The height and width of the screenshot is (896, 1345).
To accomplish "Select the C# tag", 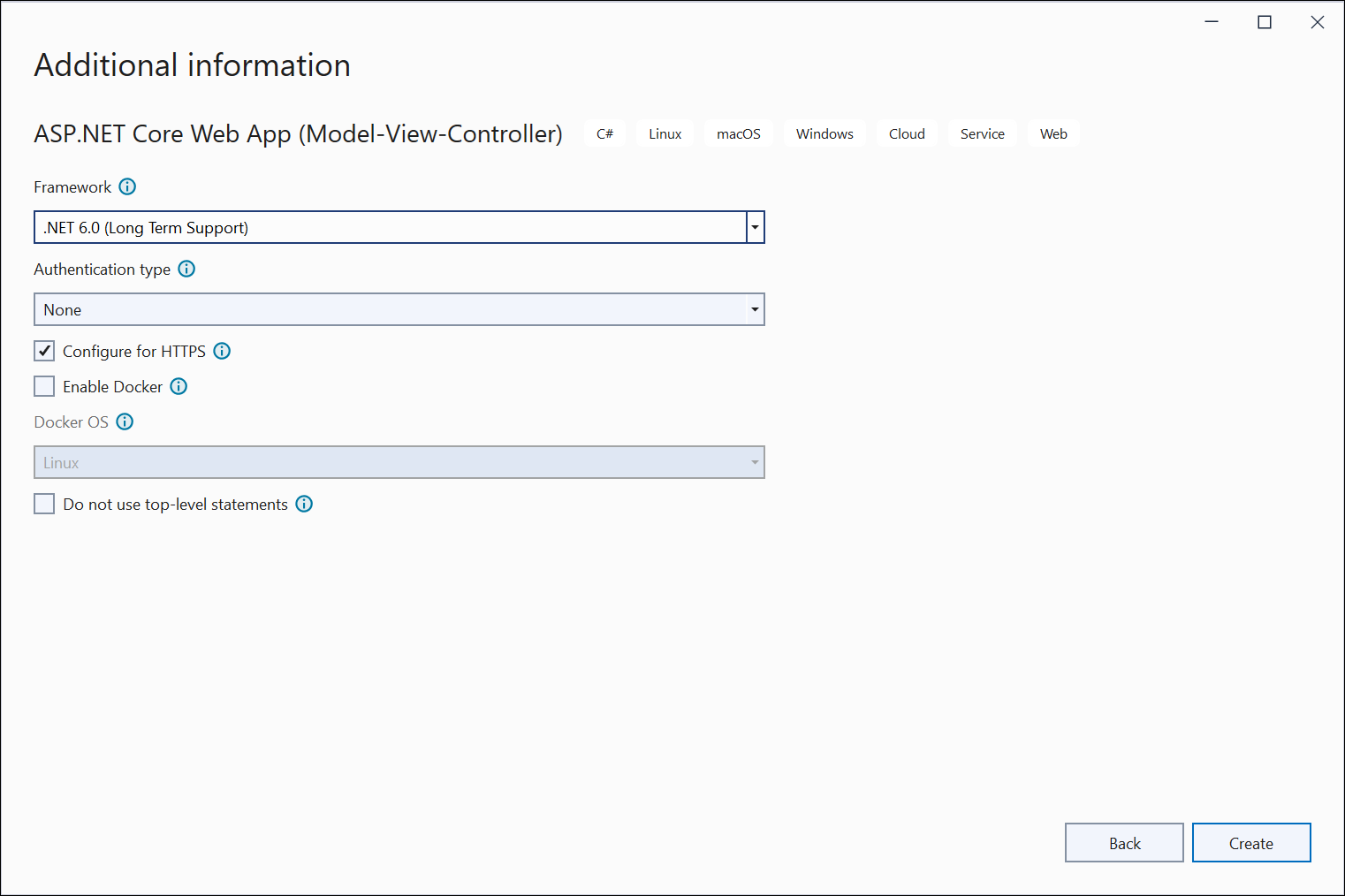I will pyautogui.click(x=604, y=133).
